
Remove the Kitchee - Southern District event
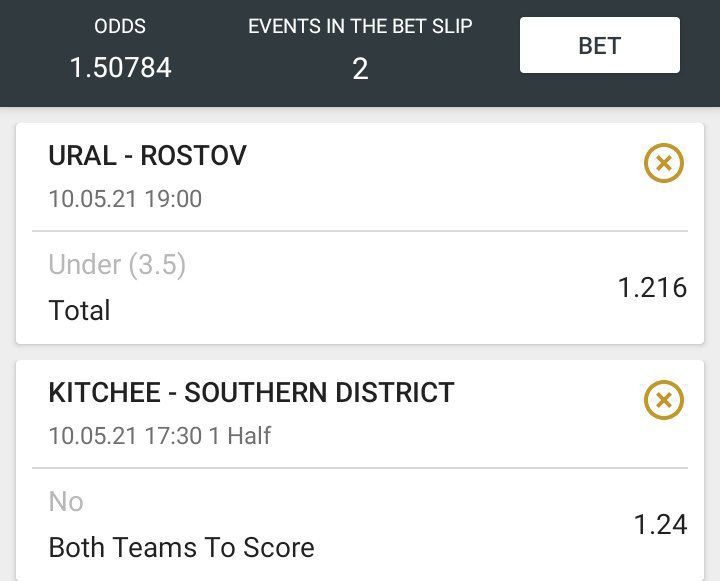pyautogui.click(x=663, y=400)
